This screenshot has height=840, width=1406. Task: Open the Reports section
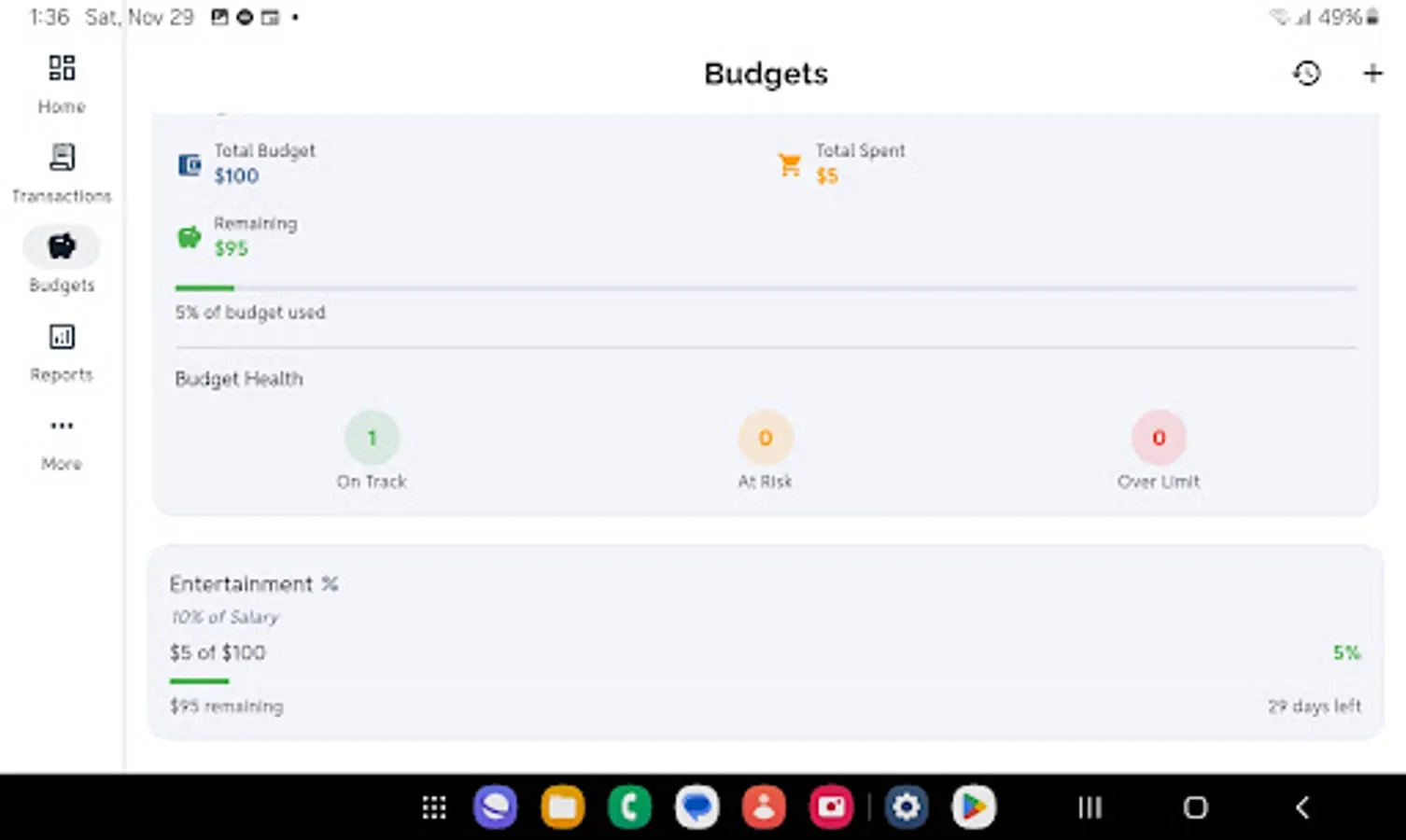[61, 350]
